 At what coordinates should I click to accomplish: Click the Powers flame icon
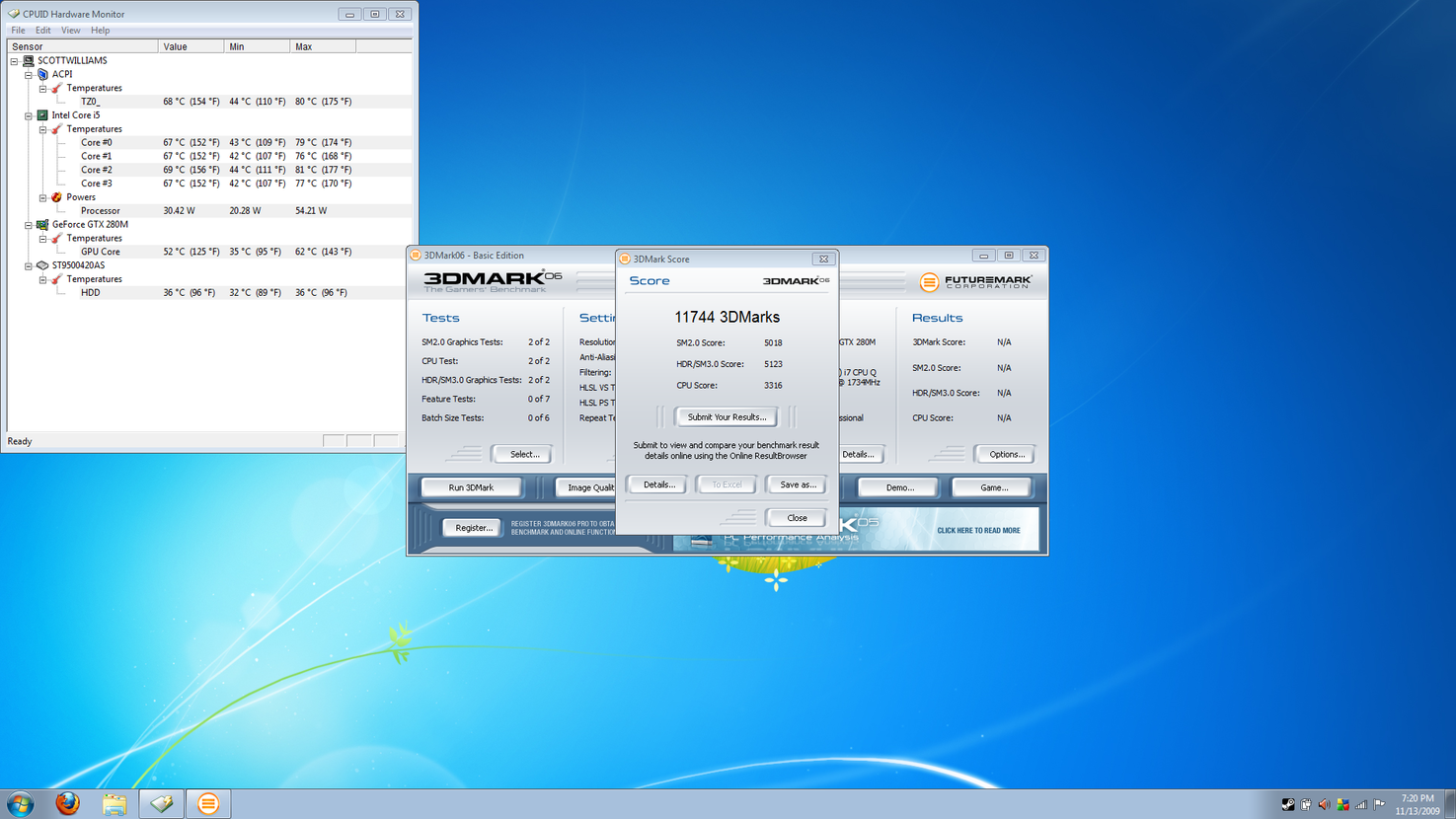[56, 197]
